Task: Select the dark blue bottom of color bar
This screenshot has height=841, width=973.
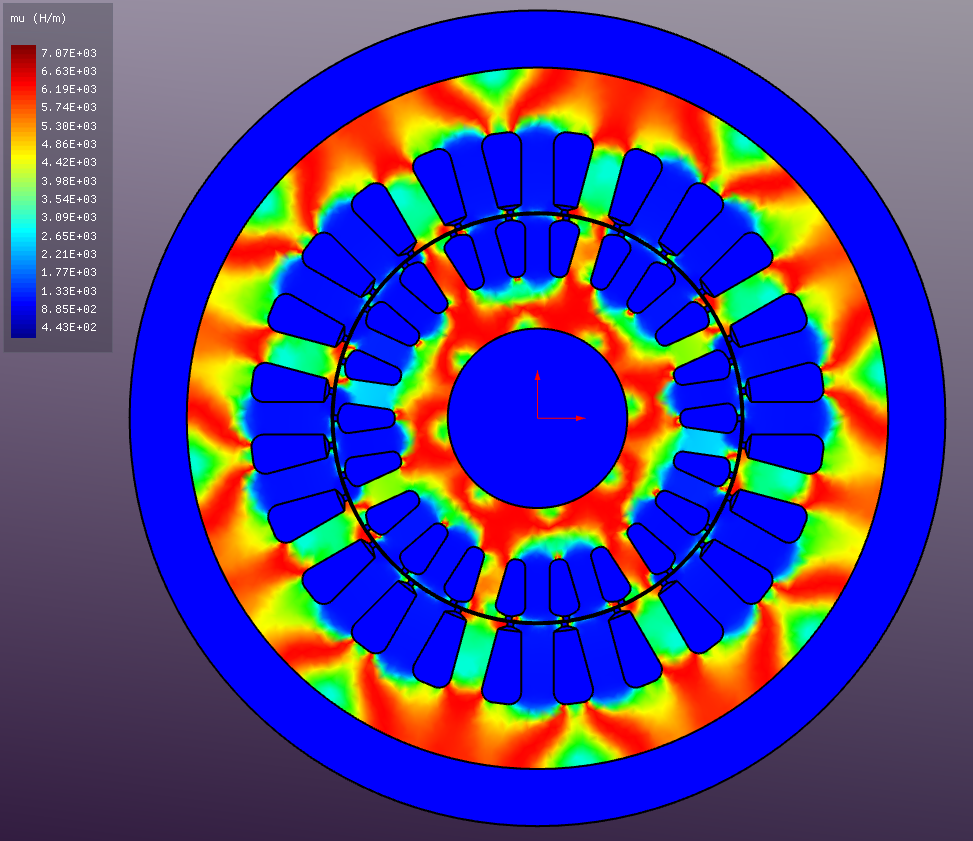Action: 23,329
